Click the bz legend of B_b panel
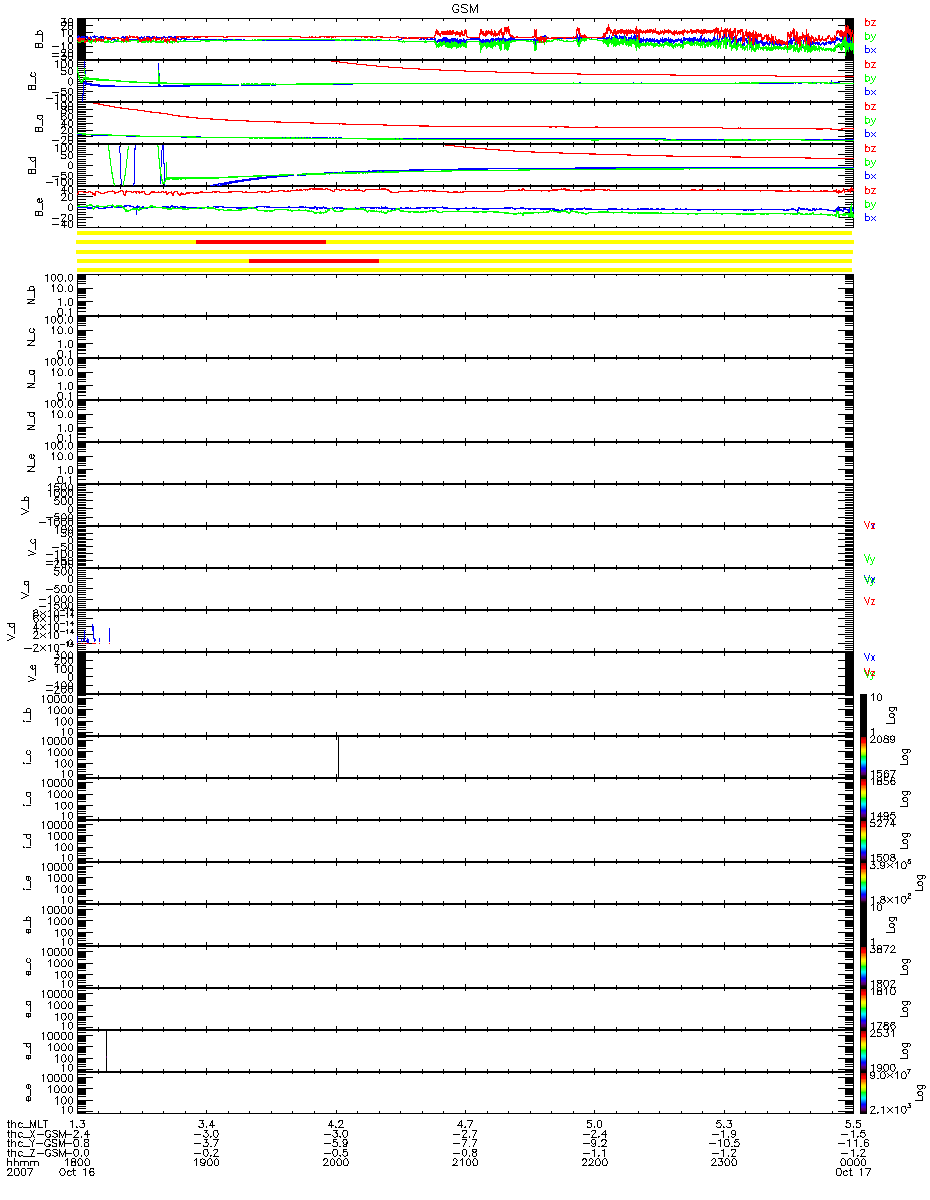This screenshot has height=1200, width=930. (870, 22)
